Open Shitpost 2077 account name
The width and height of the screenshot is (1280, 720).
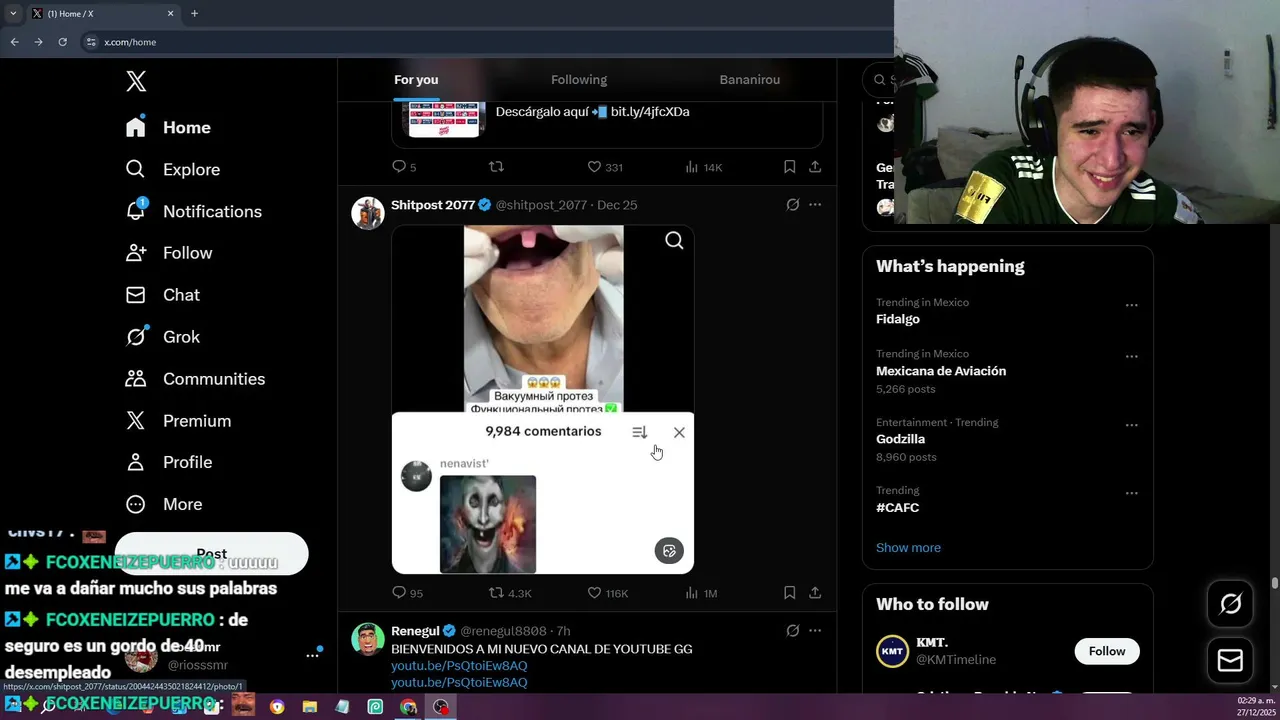click(x=433, y=205)
